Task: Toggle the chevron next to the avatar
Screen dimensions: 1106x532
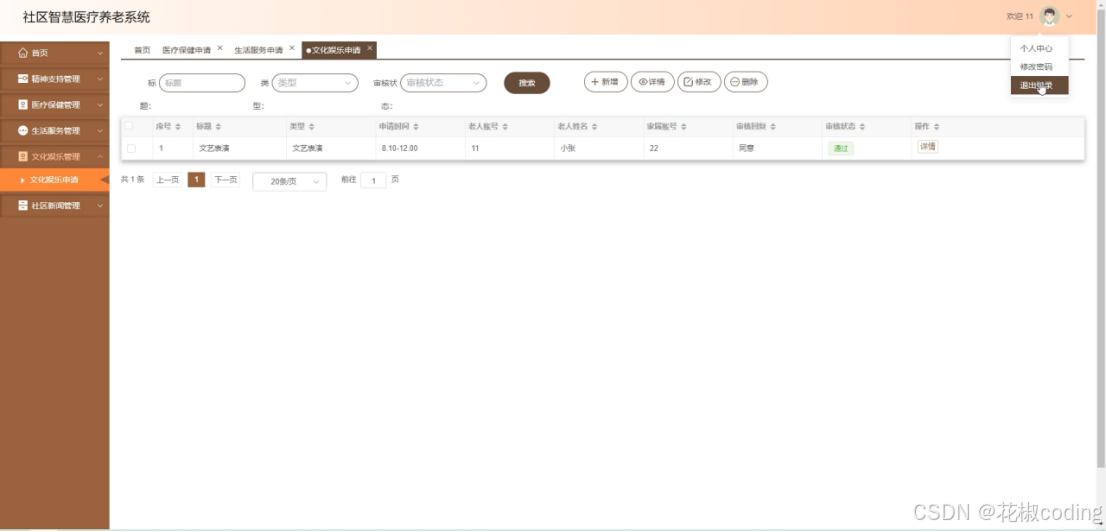Action: pos(1069,16)
